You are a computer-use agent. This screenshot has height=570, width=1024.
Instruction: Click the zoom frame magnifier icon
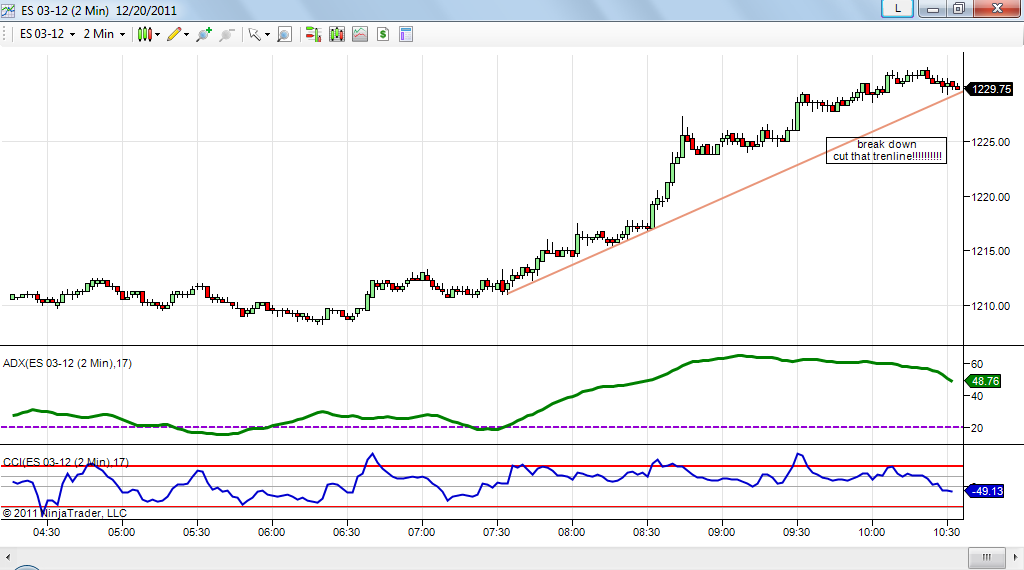point(284,35)
